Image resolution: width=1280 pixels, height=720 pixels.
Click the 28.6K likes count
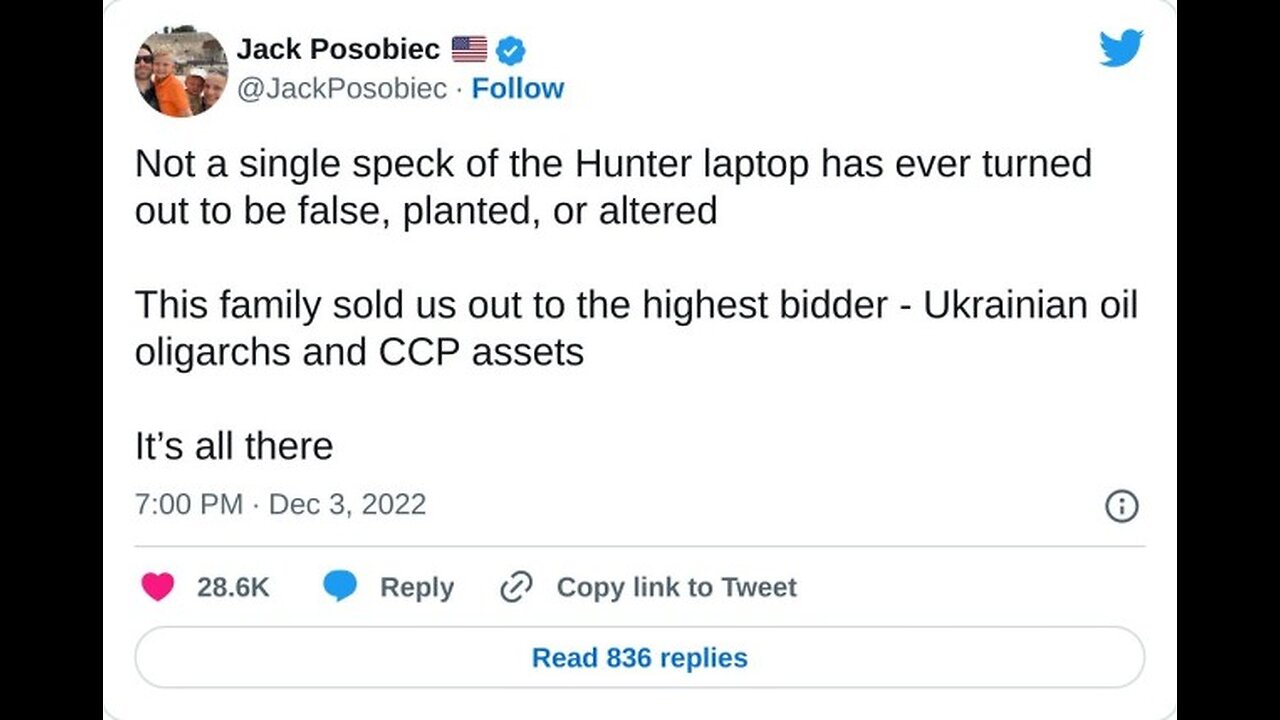click(233, 587)
